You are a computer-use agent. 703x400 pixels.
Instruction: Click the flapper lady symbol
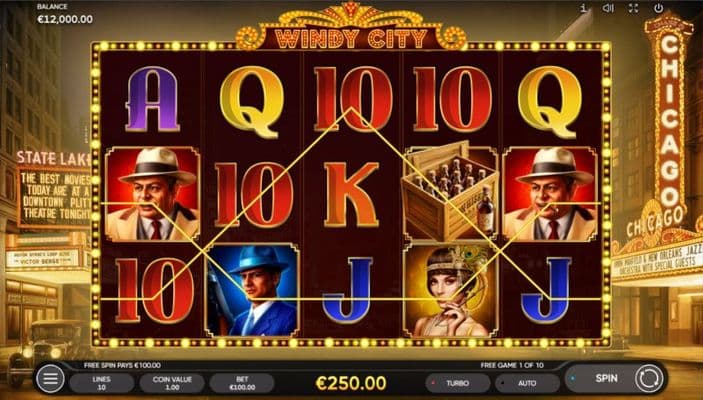click(x=450, y=290)
